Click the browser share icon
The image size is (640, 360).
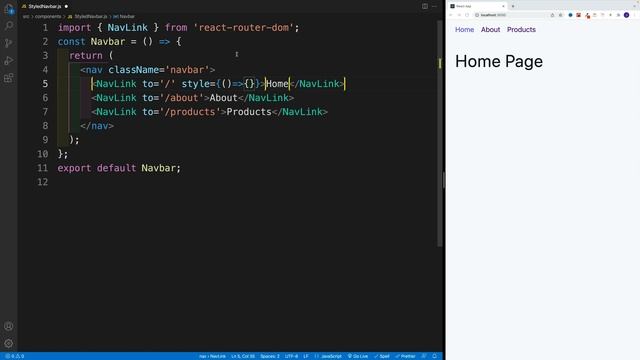point(552,15)
